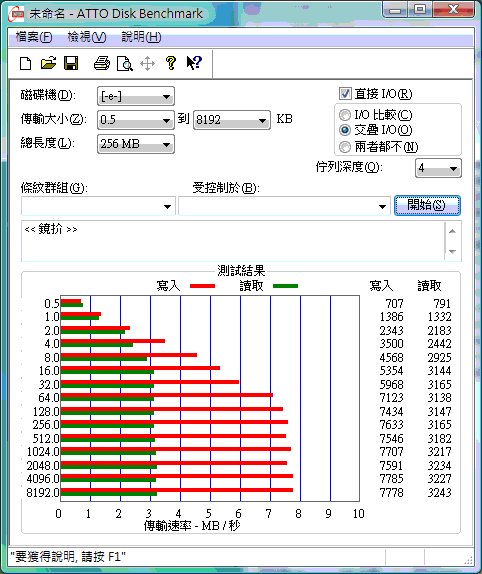Viewport: 482px width, 574px height.
Task: Click read value 3243
Action: click(x=439, y=493)
